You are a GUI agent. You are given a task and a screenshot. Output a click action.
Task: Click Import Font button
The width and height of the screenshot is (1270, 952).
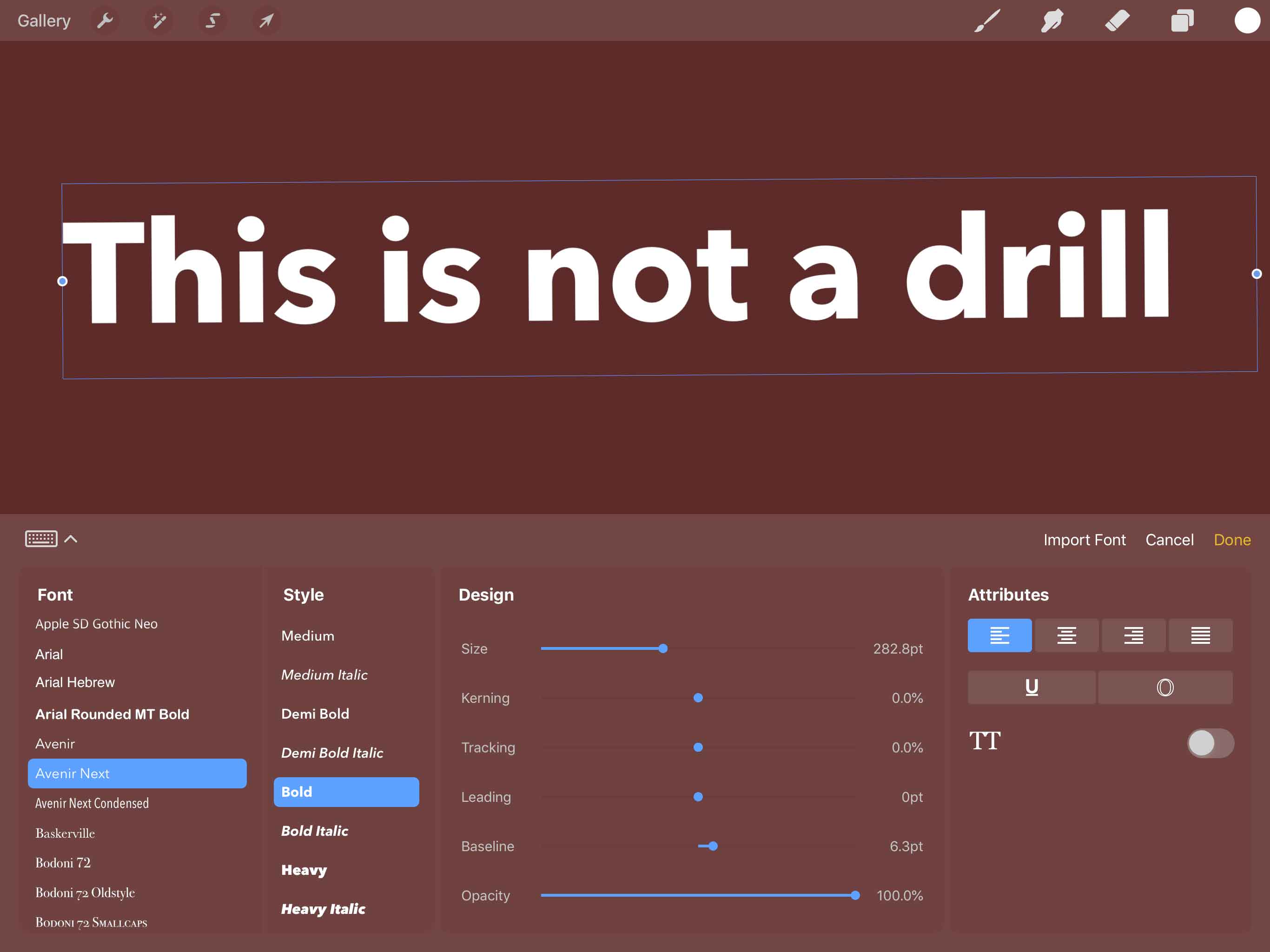point(1085,540)
